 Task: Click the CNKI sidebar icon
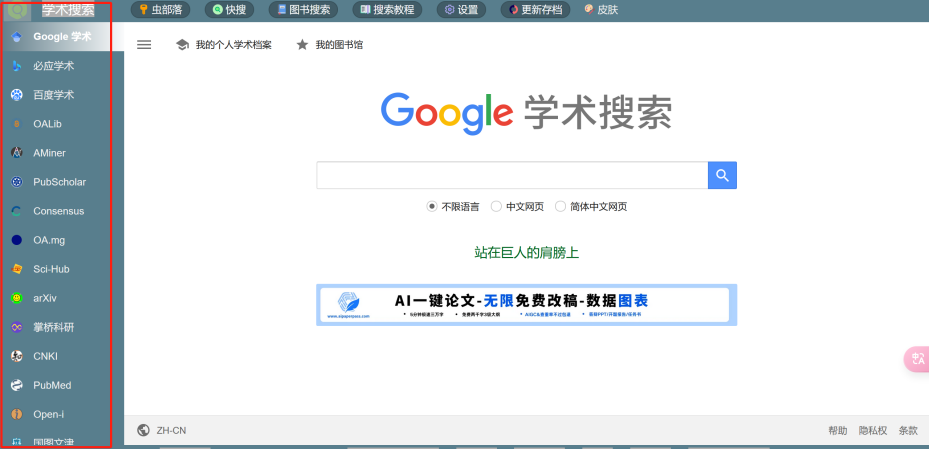tap(17, 356)
